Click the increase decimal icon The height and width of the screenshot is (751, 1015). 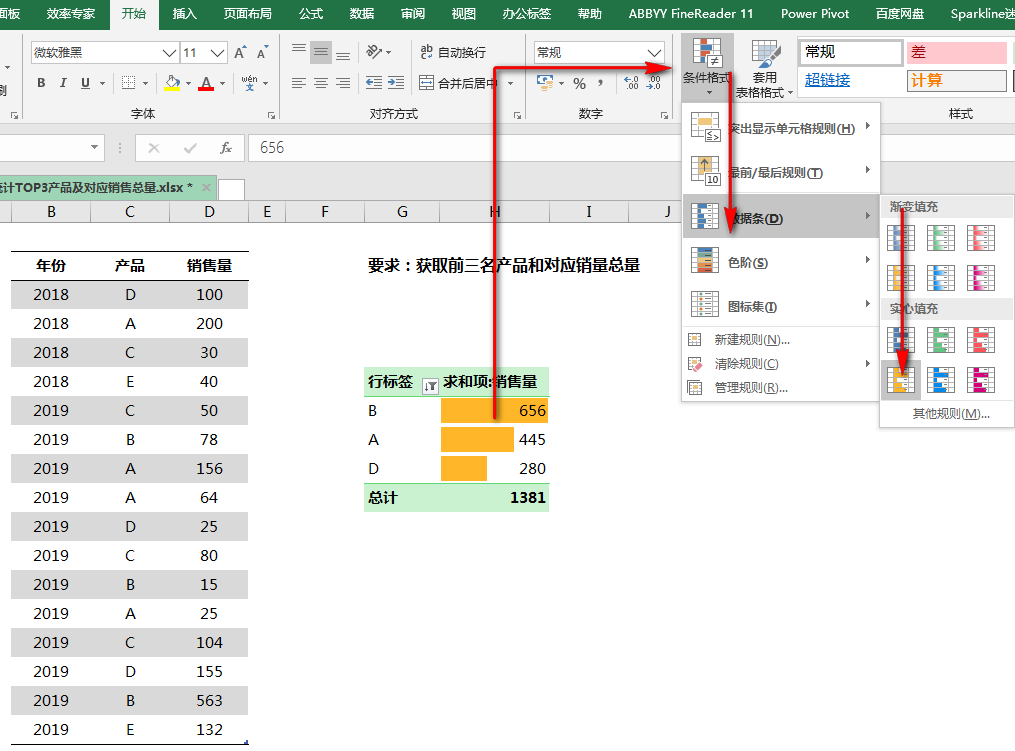[631, 83]
